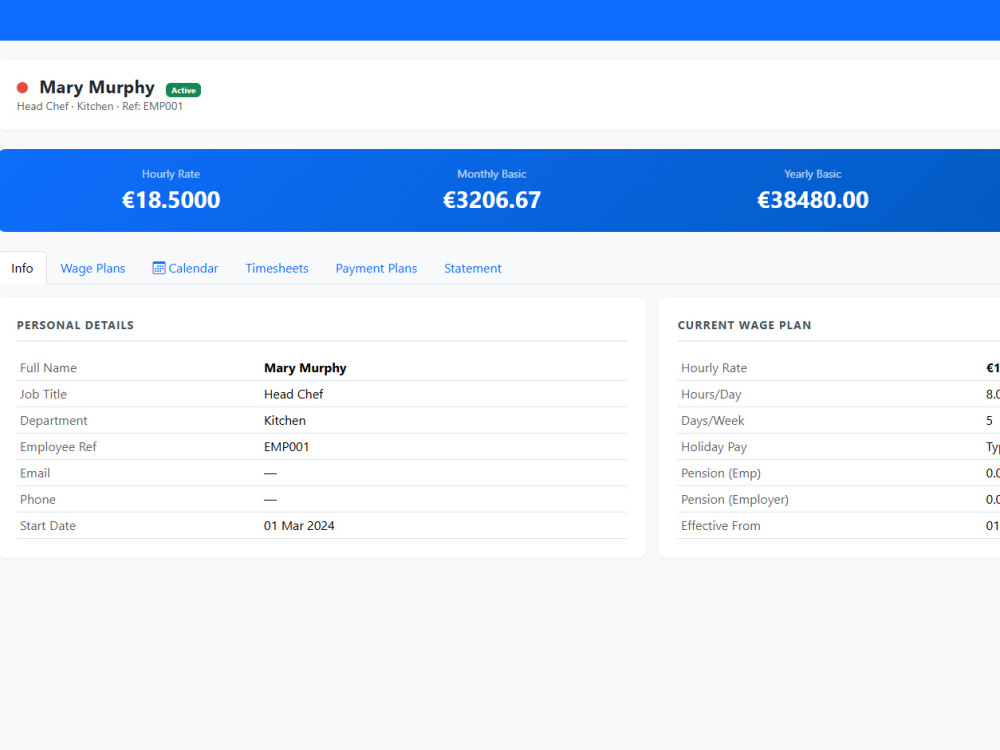Click the Pension (Employer) label
Screen dimensions: 1000x750
point(735,499)
